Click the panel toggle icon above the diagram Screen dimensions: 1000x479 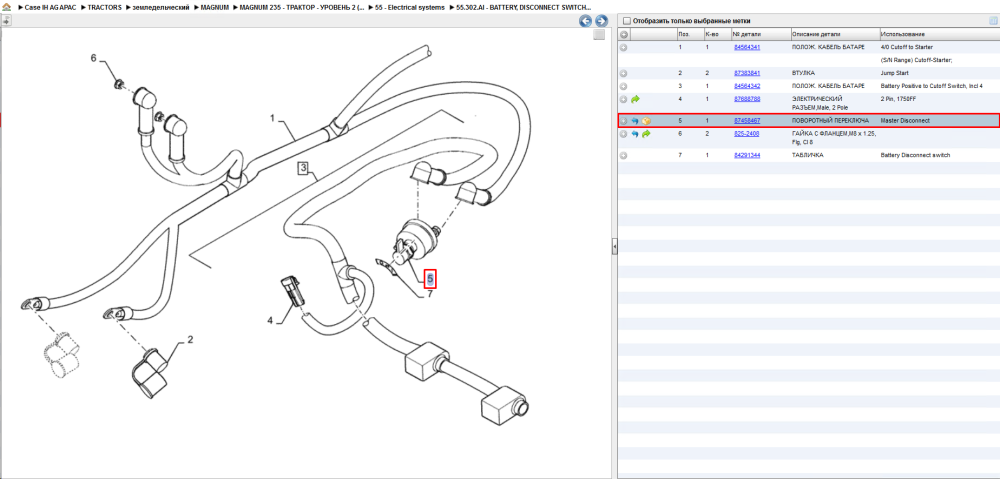pyautogui.click(x=6, y=20)
